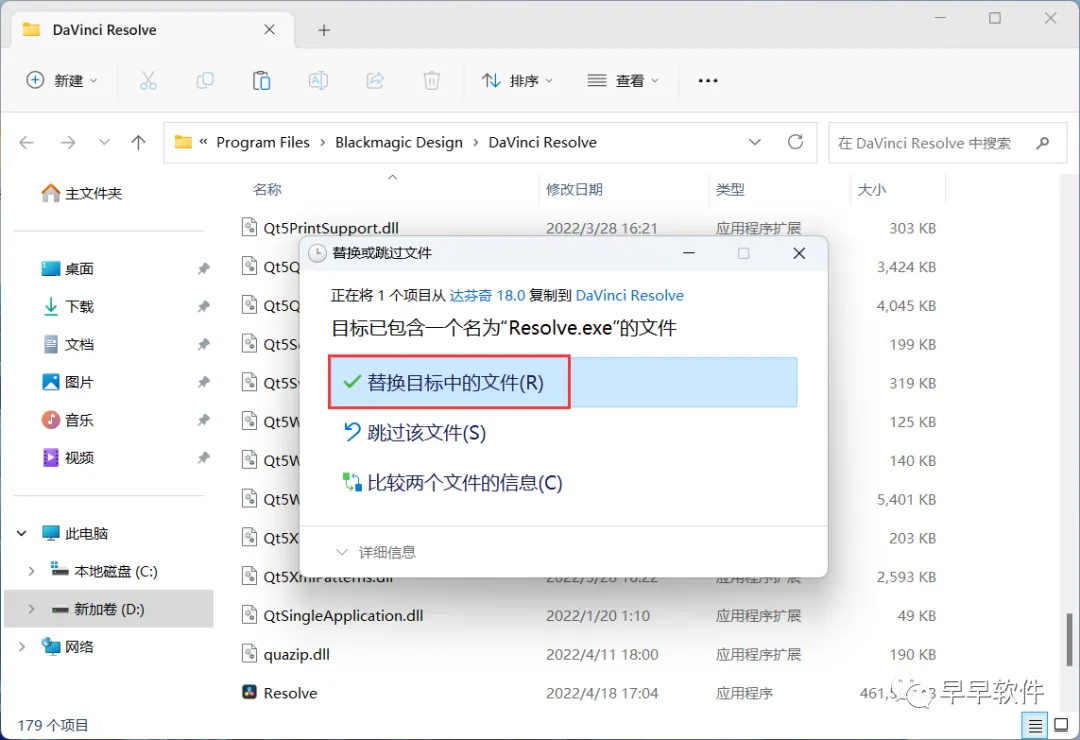The height and width of the screenshot is (740, 1080).
Task: Select QtSingleApplication.dll file
Action: point(343,615)
